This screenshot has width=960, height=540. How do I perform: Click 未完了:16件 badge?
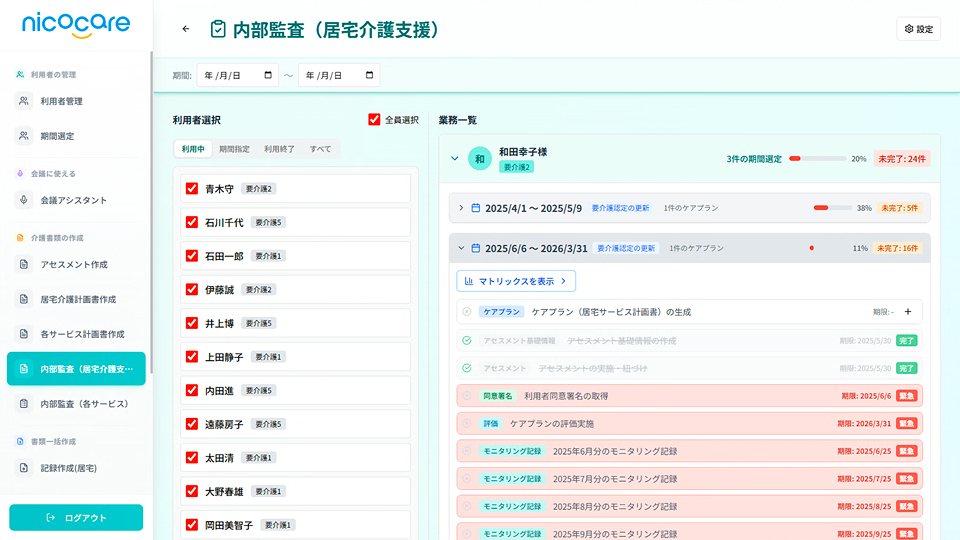point(898,248)
